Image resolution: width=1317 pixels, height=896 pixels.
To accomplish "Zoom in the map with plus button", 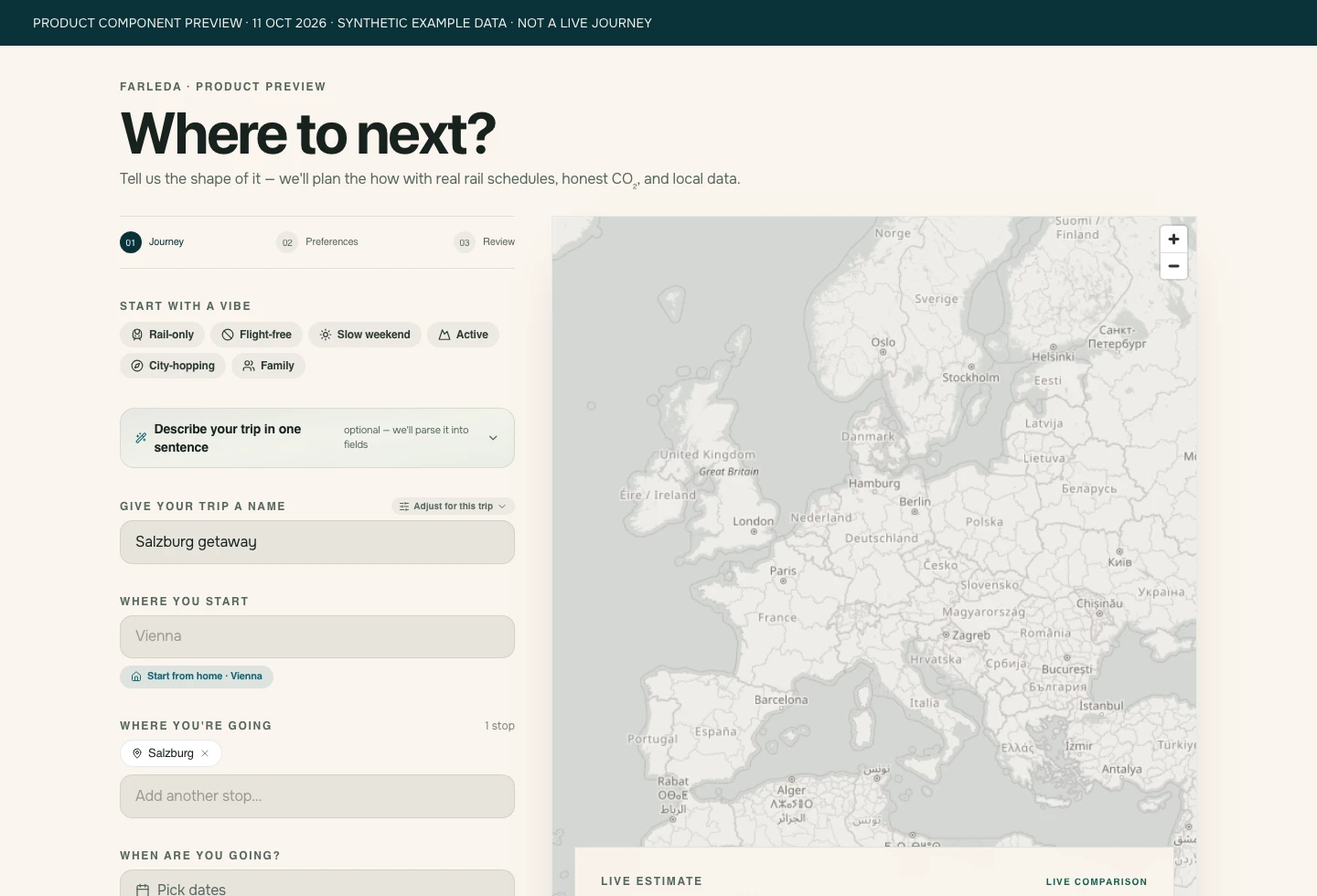I will (1173, 239).
